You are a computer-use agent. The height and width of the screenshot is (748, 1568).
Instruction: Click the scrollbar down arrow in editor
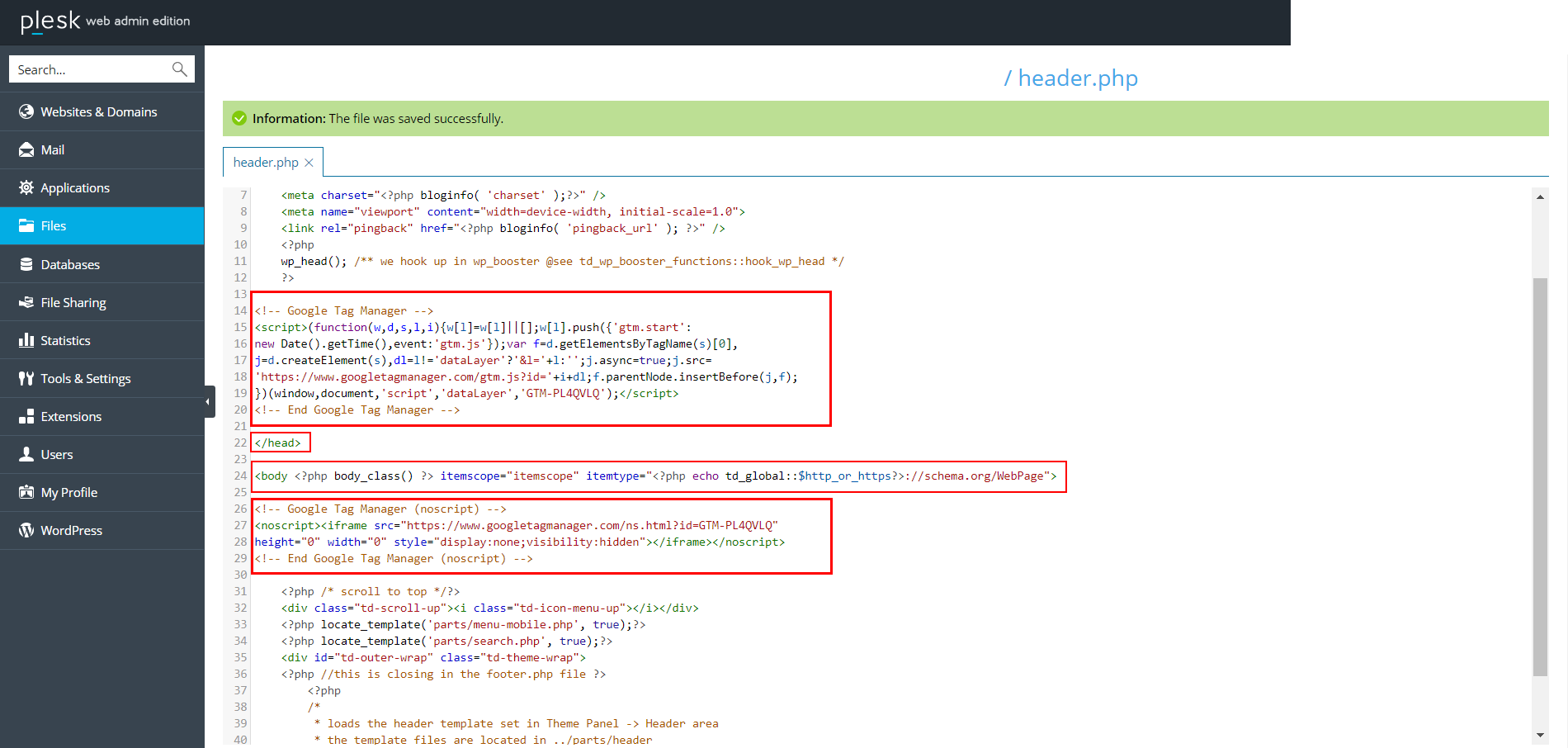tap(1540, 735)
